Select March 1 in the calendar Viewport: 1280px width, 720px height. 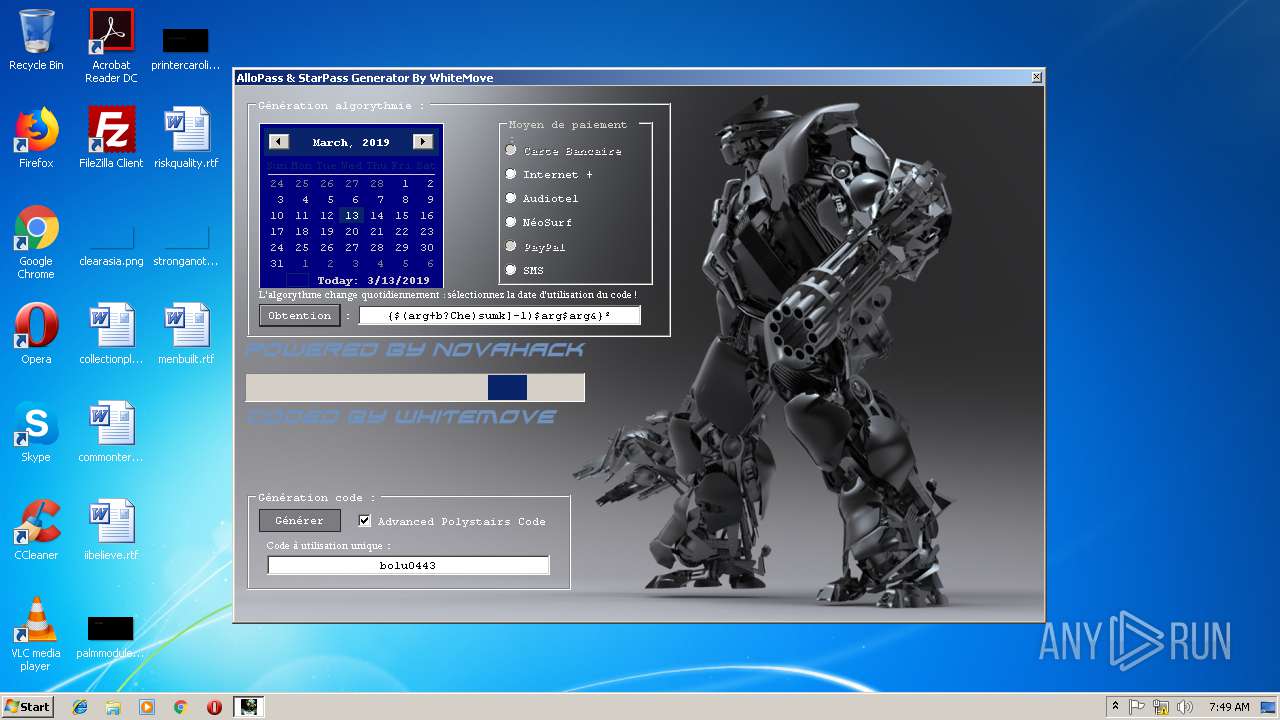coord(405,184)
